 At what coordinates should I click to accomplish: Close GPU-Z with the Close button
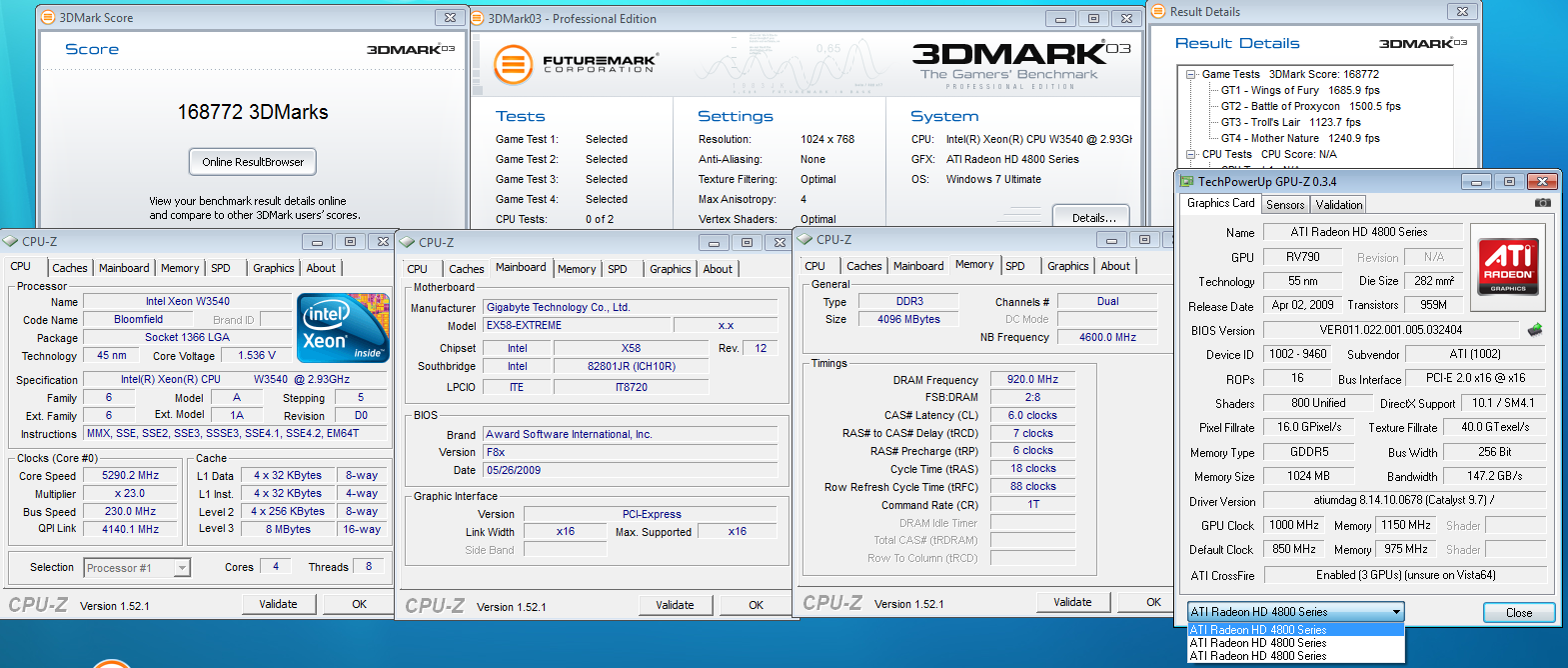(x=1519, y=613)
